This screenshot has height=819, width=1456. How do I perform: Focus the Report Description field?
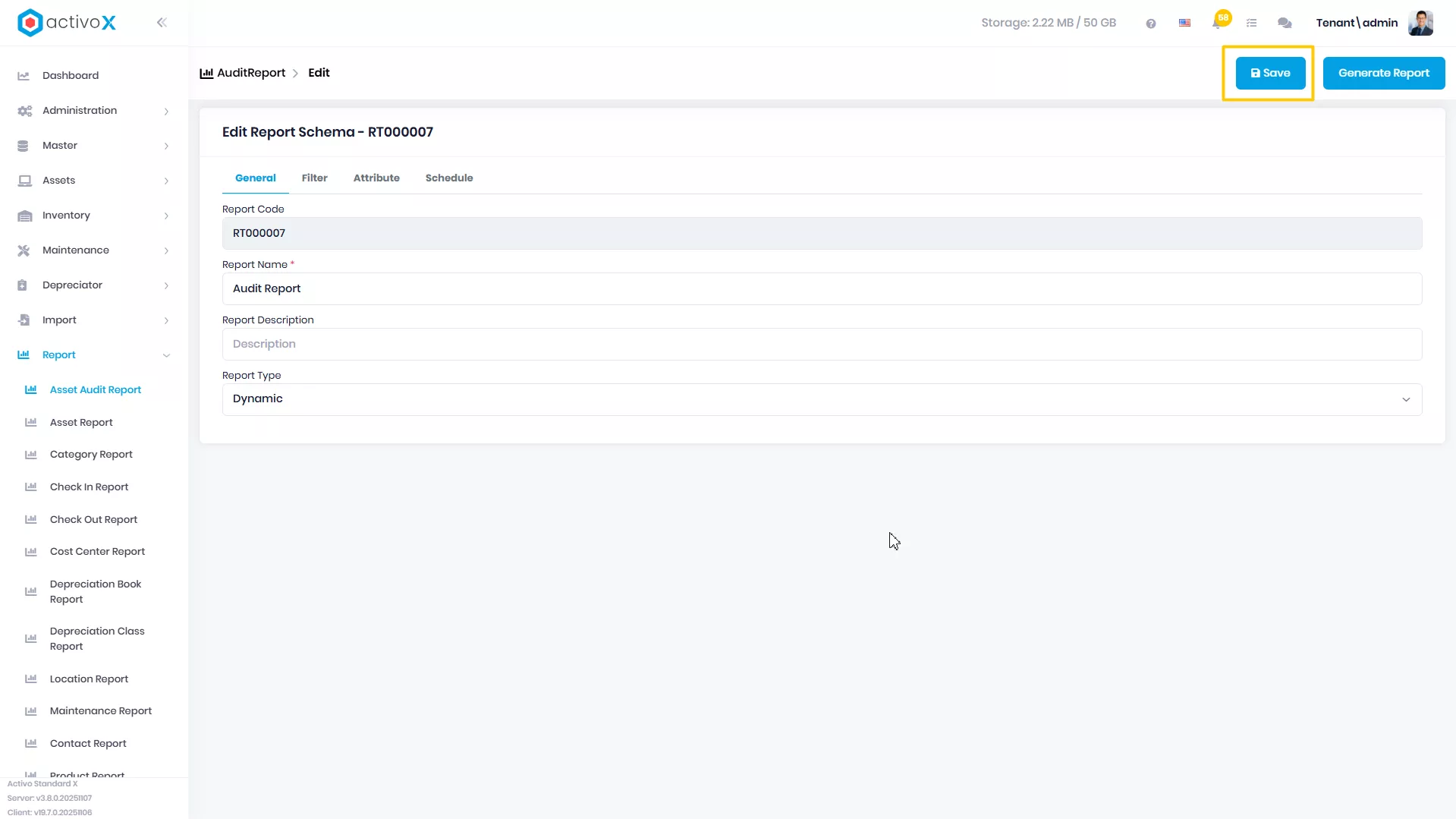point(822,344)
